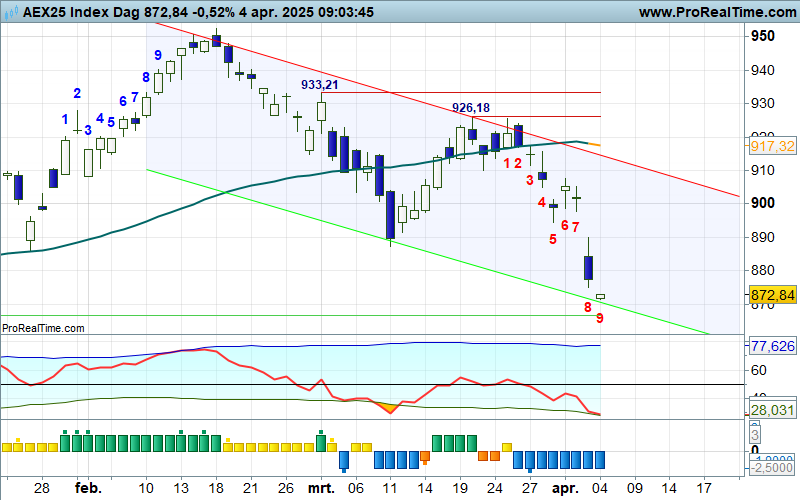Click the yellow 872,84 current price label
This screenshot has width=800, height=500.
(771, 295)
